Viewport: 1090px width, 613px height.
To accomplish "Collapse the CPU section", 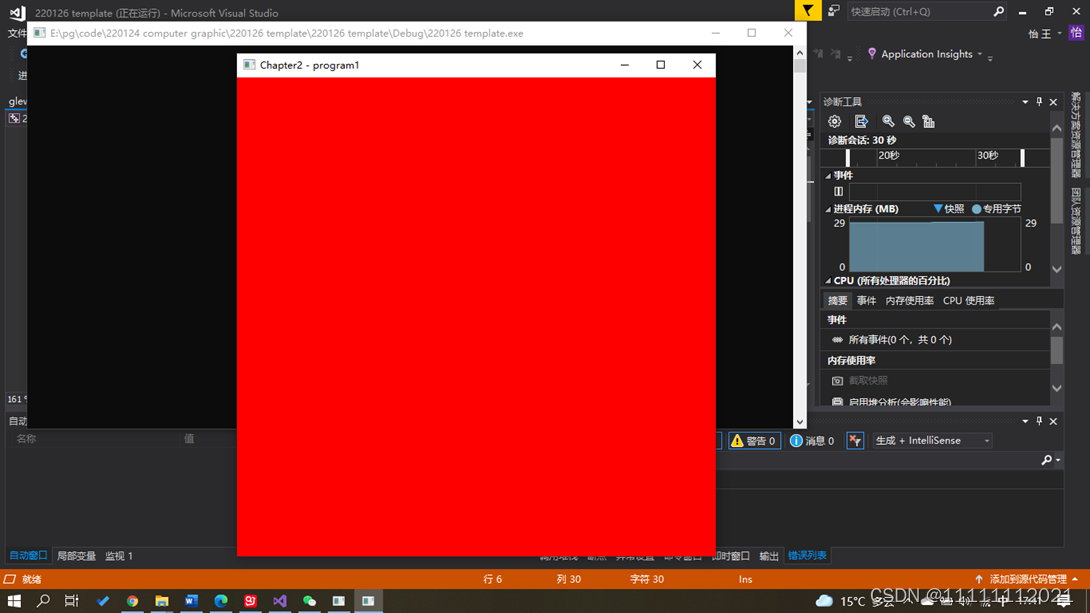I will (828, 281).
